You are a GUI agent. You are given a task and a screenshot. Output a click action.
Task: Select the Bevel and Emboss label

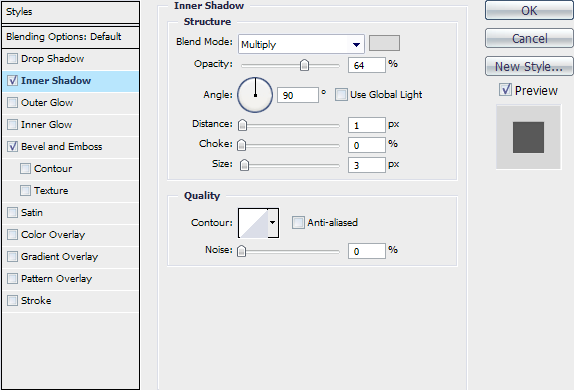(62, 146)
